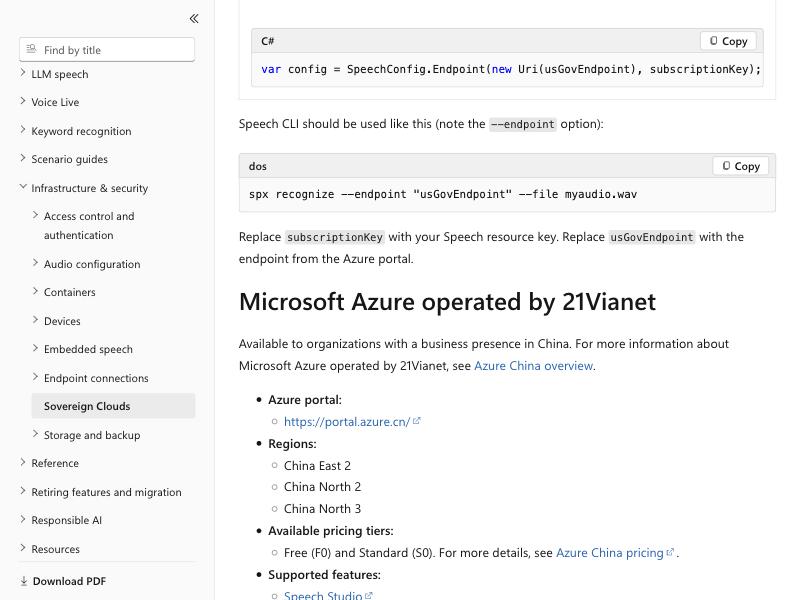Click the Azure portal bullet label
This screenshot has width=800, height=600.
(305, 400)
